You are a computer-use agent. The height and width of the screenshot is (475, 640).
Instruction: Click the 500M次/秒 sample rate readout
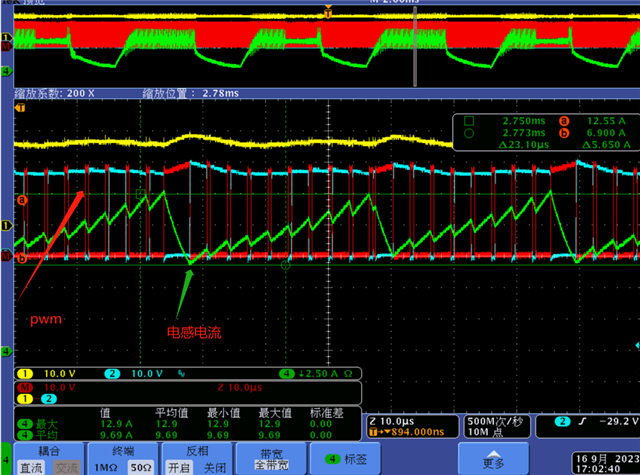[x=495, y=422]
